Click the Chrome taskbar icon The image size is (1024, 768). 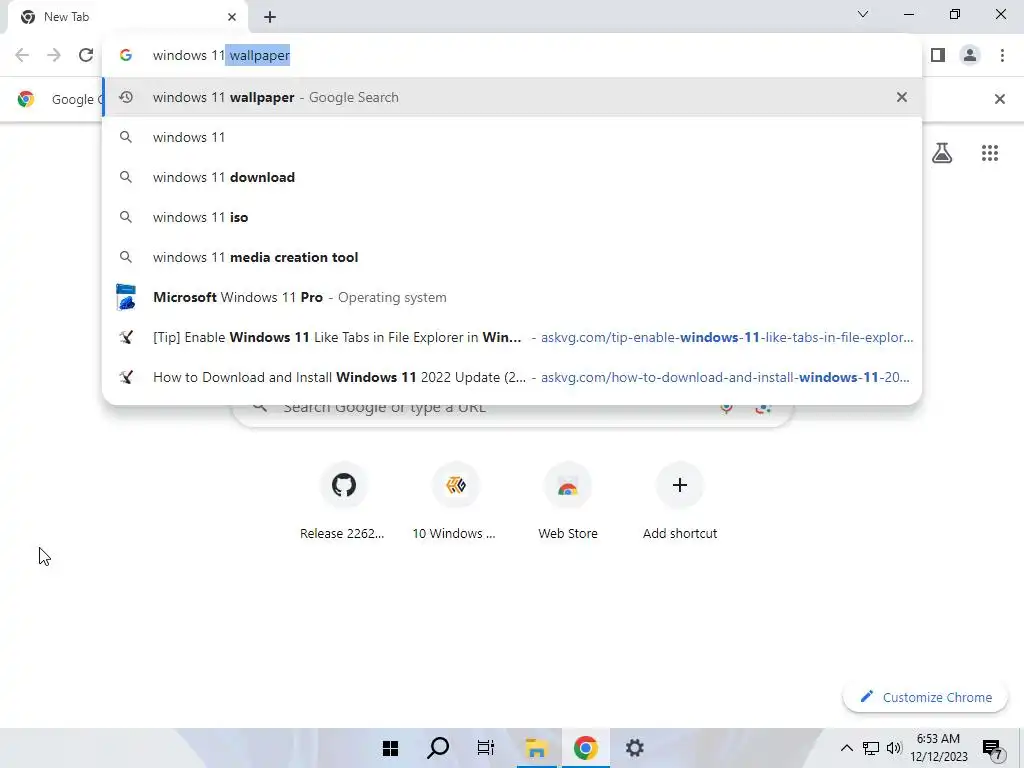[x=585, y=748]
